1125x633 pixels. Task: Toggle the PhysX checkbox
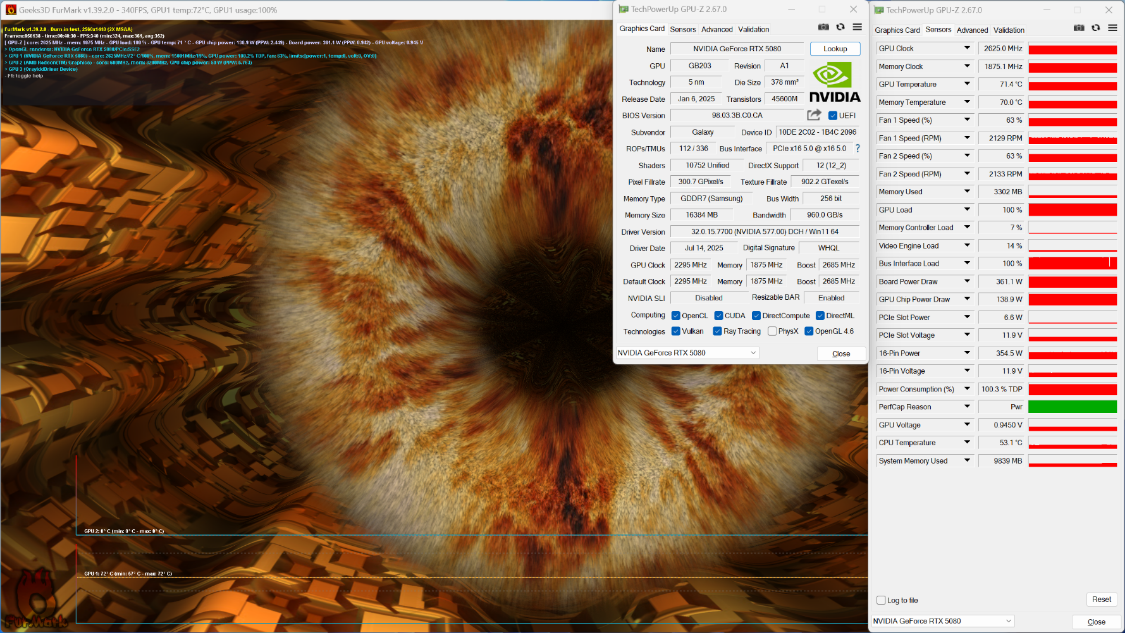pyautogui.click(x=772, y=332)
